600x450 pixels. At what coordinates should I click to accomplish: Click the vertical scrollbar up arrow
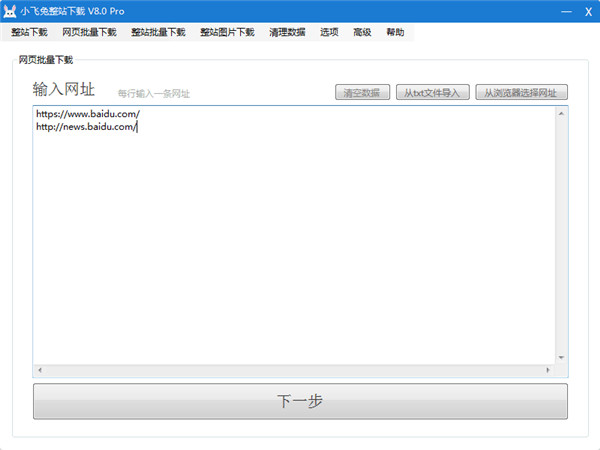coord(561,113)
